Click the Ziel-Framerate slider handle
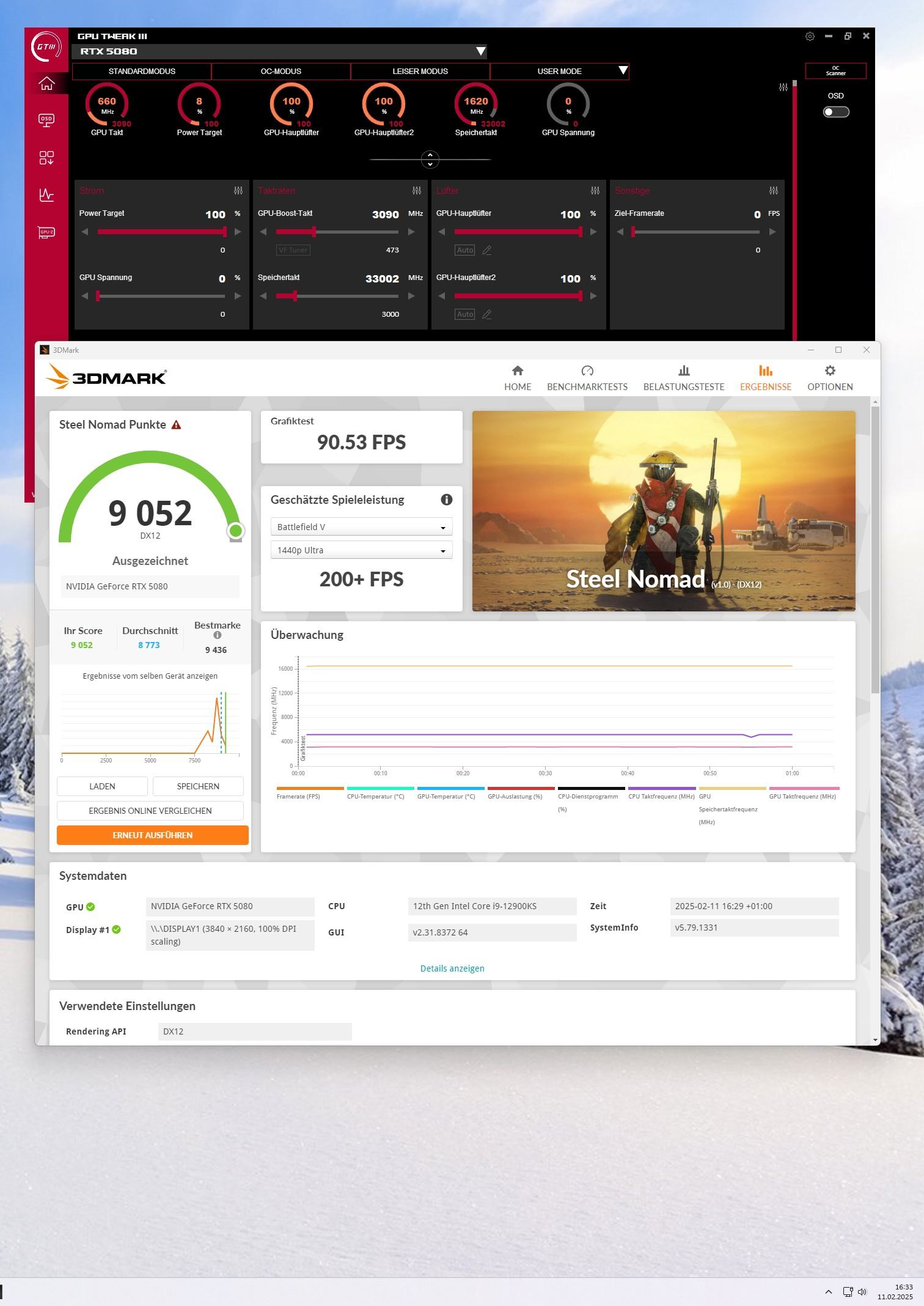924x1306 pixels. pos(633,232)
